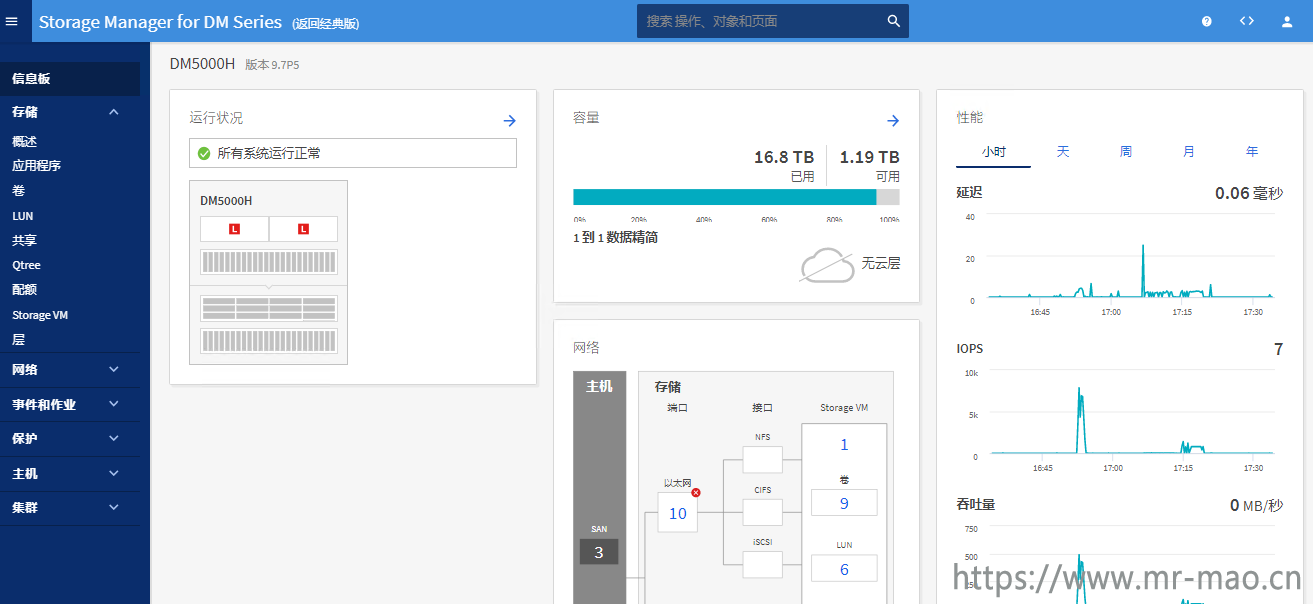Click the top disk shelf graphic
The height and width of the screenshot is (604, 1313).
pyautogui.click(x=269, y=262)
